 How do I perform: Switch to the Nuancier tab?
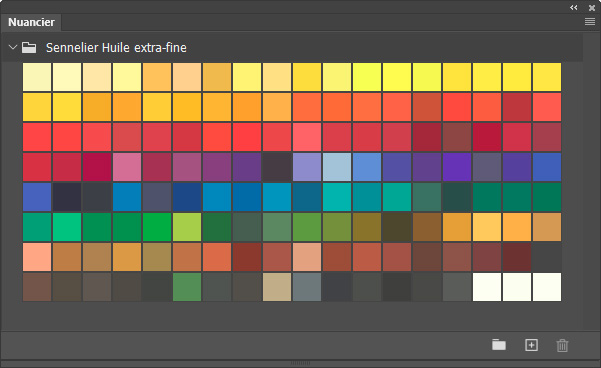point(31,22)
